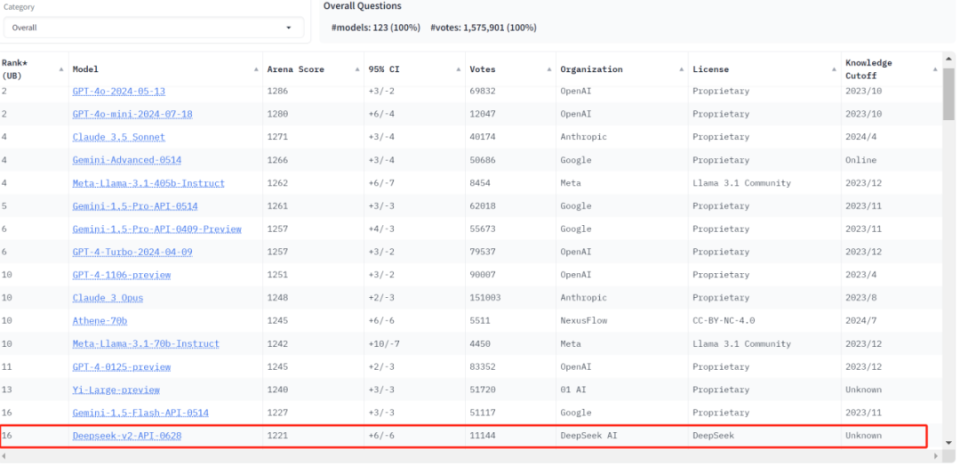Select the 11144 votes cell
Screen dimensions: 960x466
click(482, 436)
